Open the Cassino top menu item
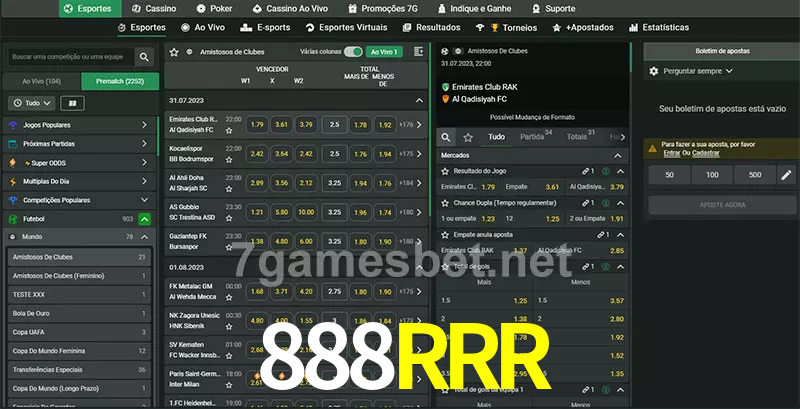The width and height of the screenshot is (800, 409). tap(154, 9)
